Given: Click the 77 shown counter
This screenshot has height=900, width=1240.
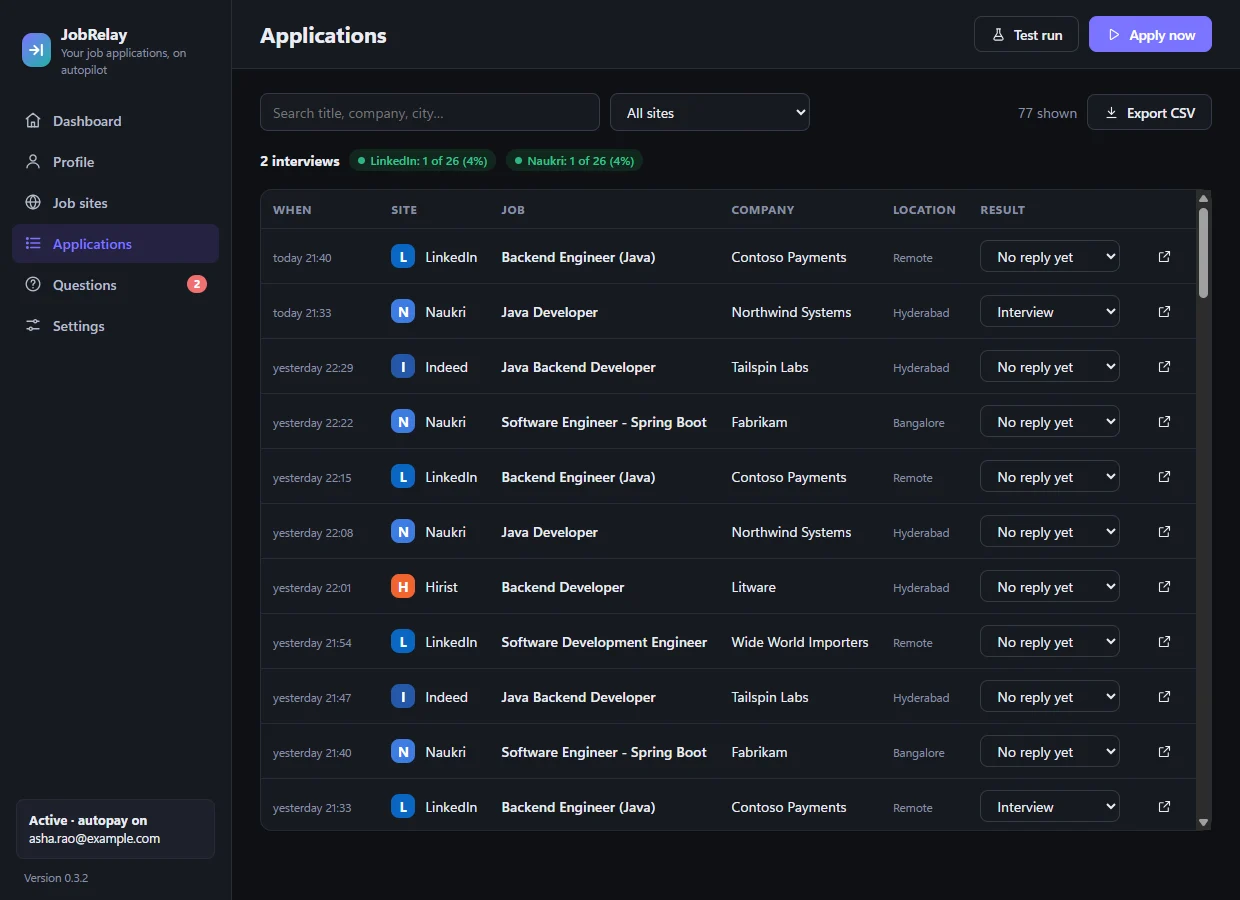Looking at the screenshot, I should click(x=1047, y=113).
